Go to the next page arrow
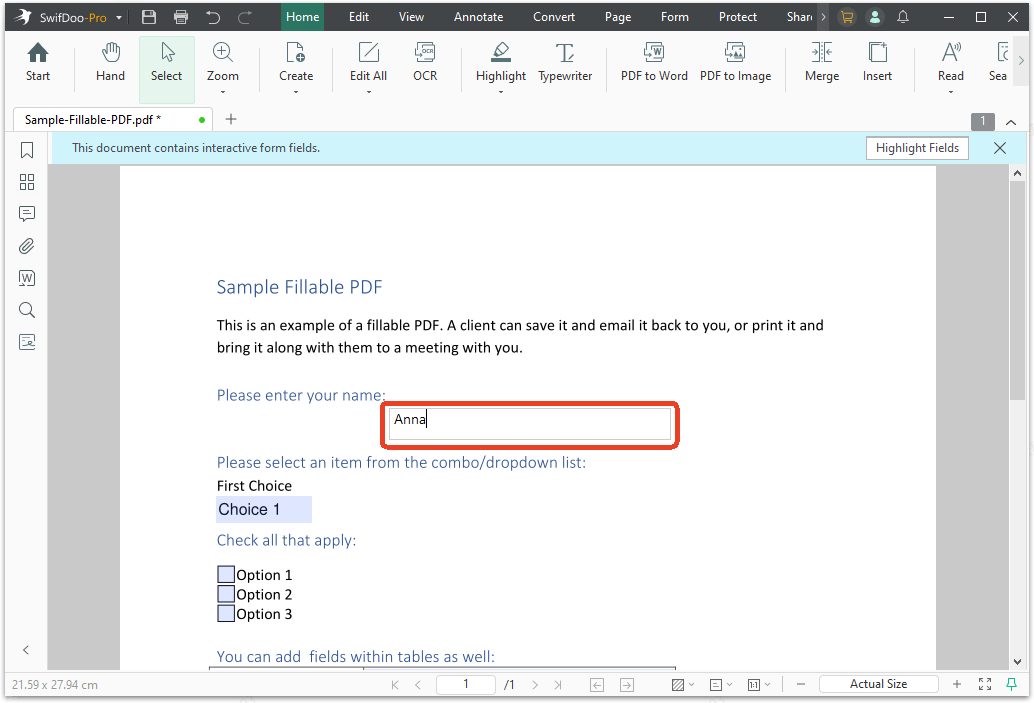The image size is (1034, 703). tap(535, 685)
